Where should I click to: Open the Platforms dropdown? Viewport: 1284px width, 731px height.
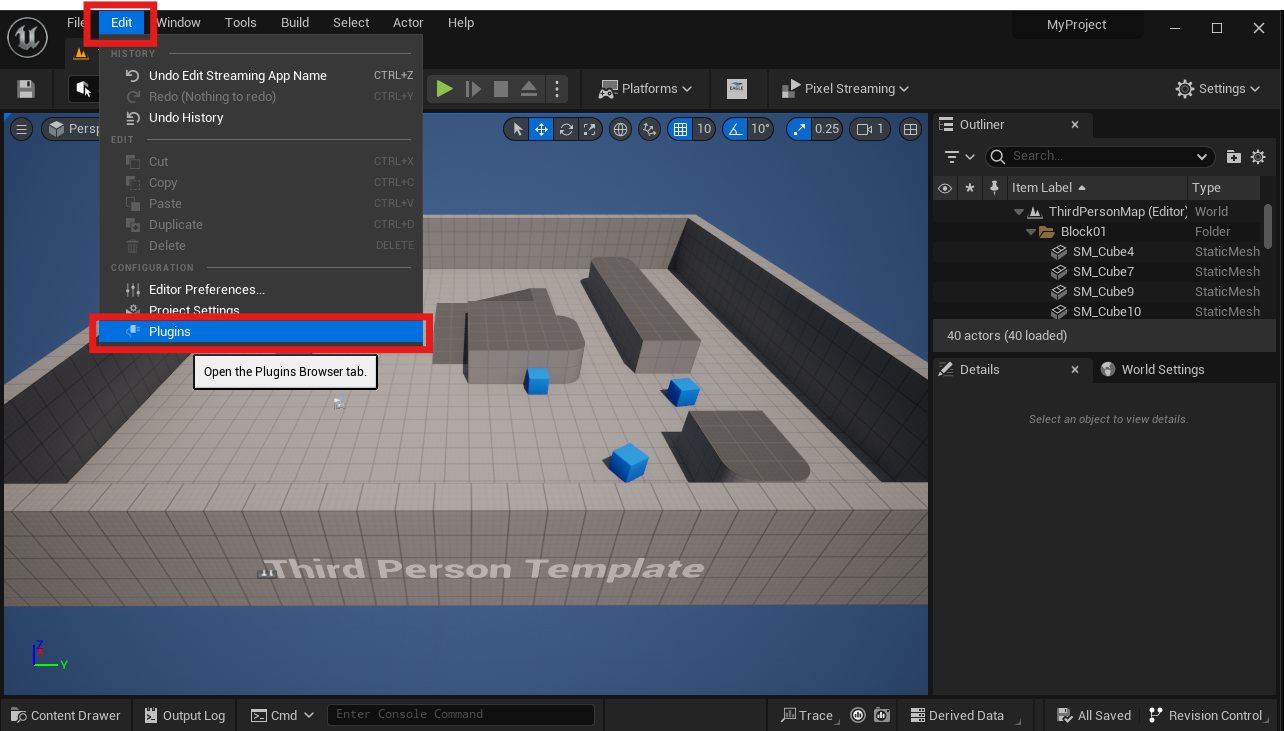[x=645, y=89]
